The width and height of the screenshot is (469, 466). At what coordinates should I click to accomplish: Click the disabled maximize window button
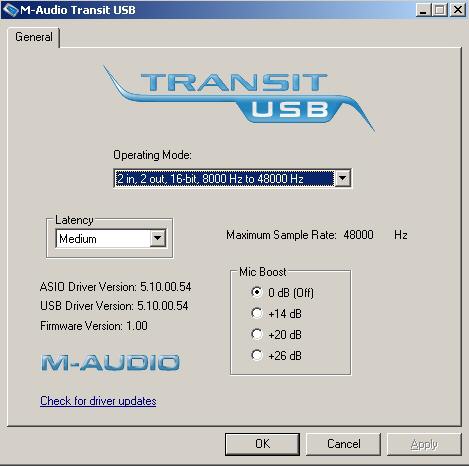point(440,10)
